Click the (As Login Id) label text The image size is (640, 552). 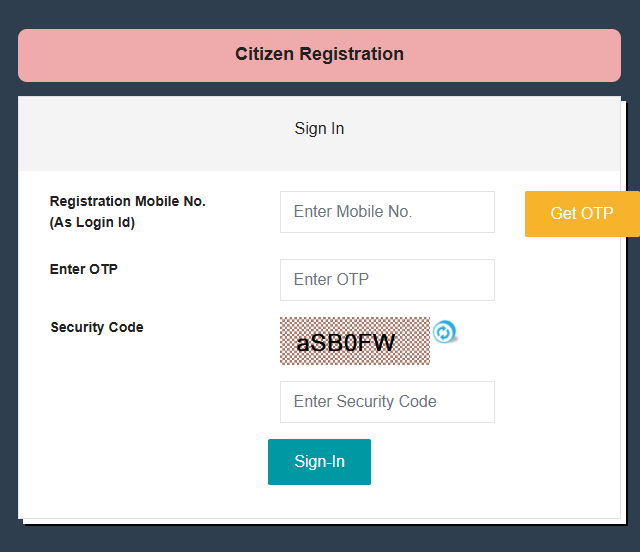pyautogui.click(x=92, y=223)
